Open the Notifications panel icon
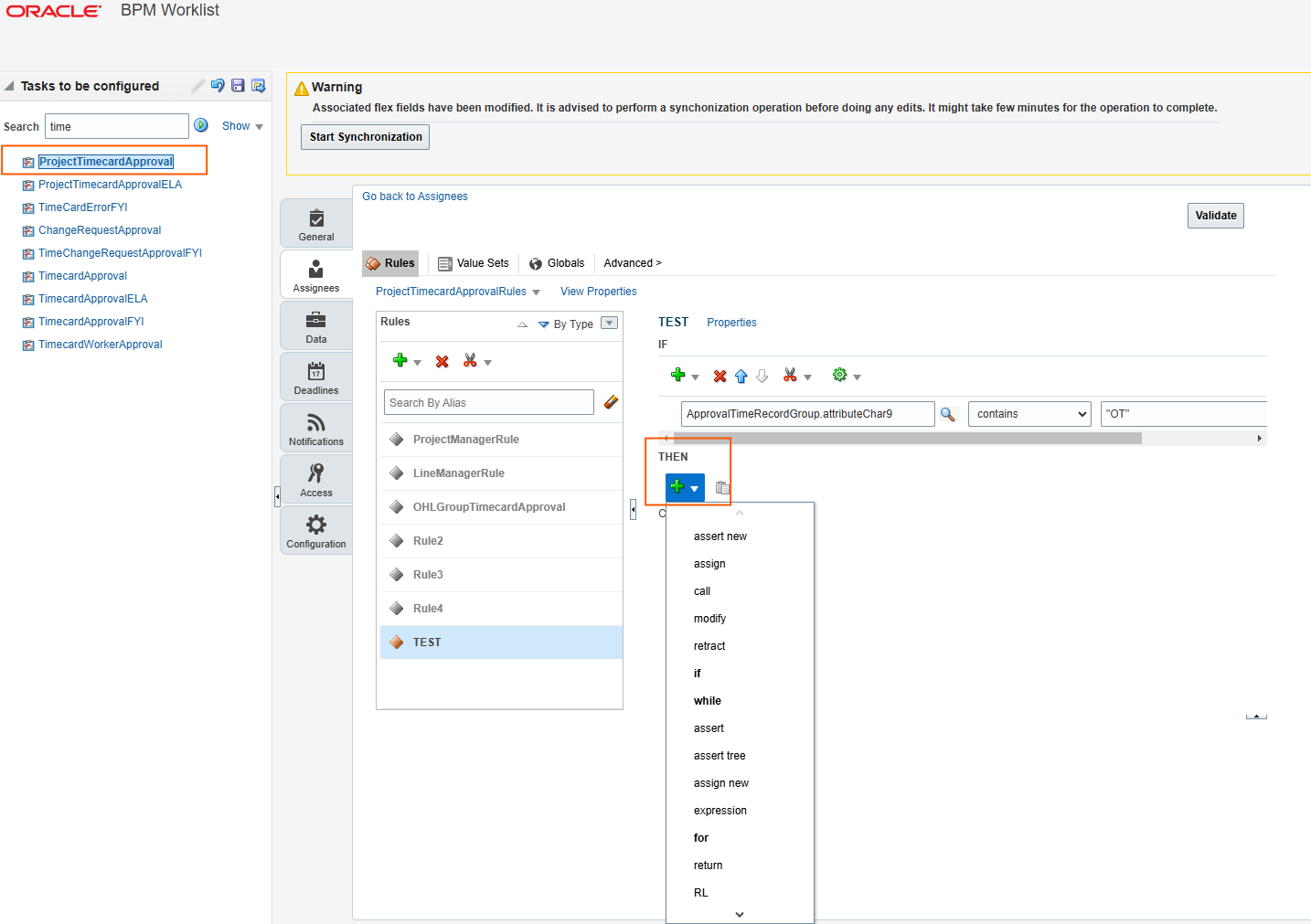Image resolution: width=1311 pixels, height=924 pixels. (x=315, y=427)
